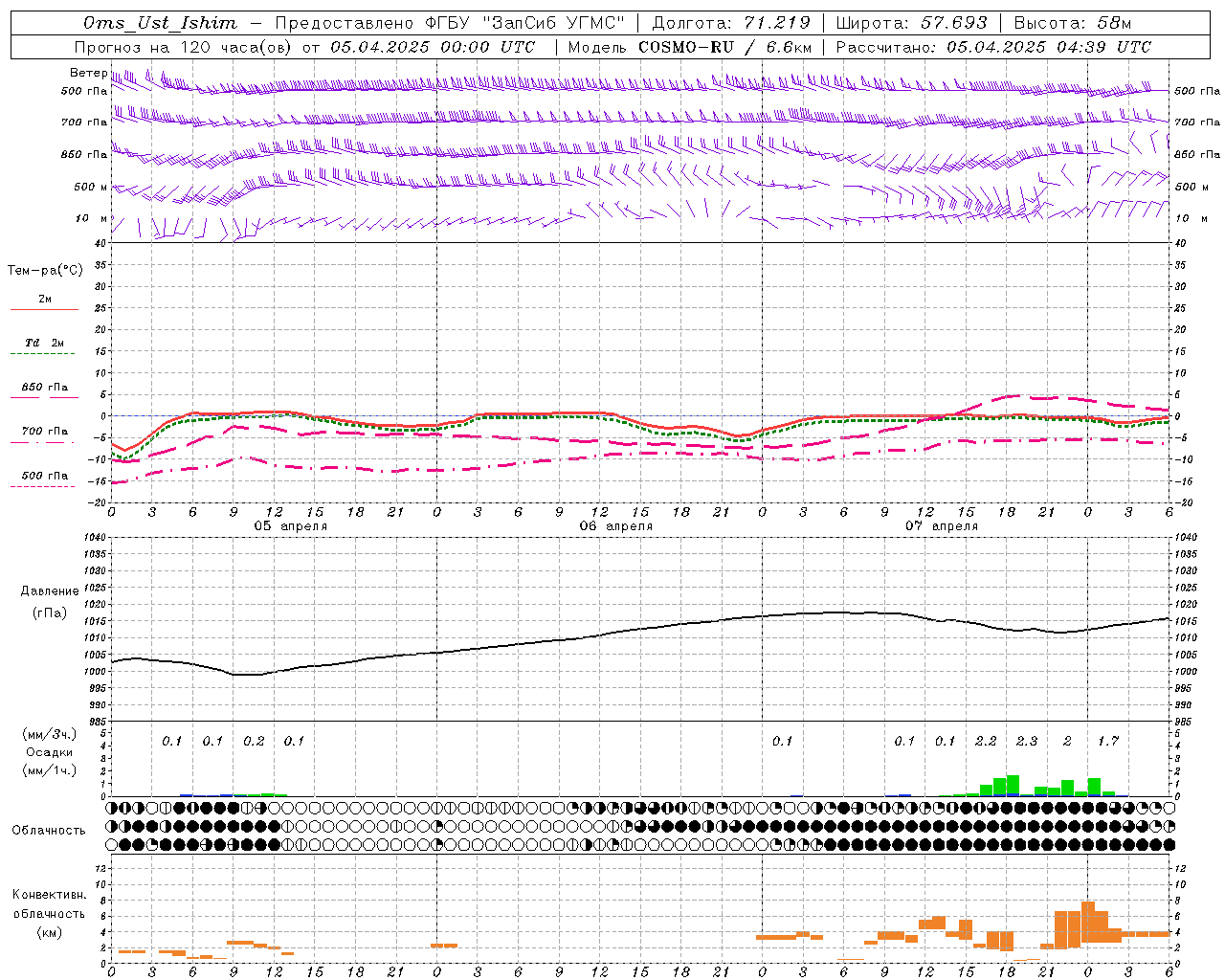Click the (км) unit under convective cloudiness
The height and width of the screenshot is (980, 1225).
tap(50, 932)
